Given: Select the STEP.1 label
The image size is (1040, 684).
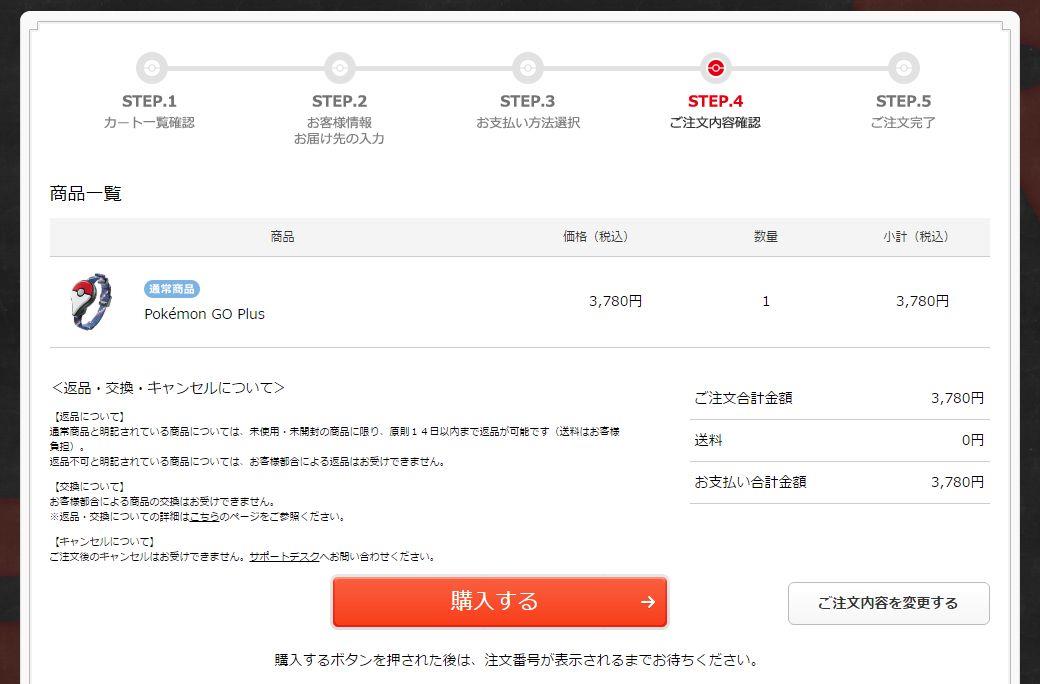Looking at the screenshot, I should coord(149,101).
